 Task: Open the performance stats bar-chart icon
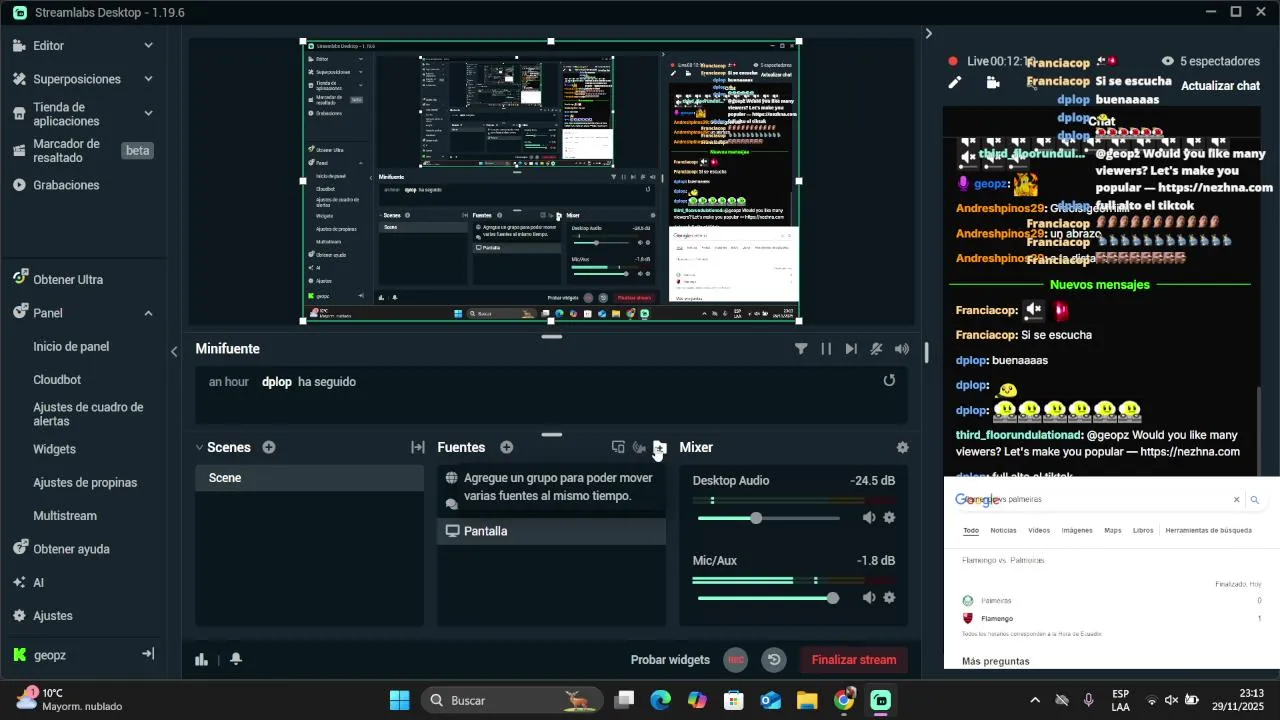202,659
